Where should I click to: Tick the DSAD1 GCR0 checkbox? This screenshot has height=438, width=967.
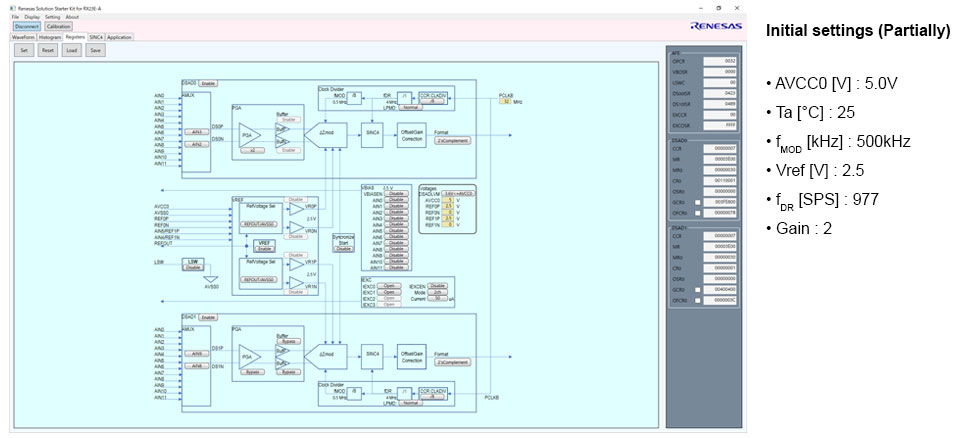697,289
